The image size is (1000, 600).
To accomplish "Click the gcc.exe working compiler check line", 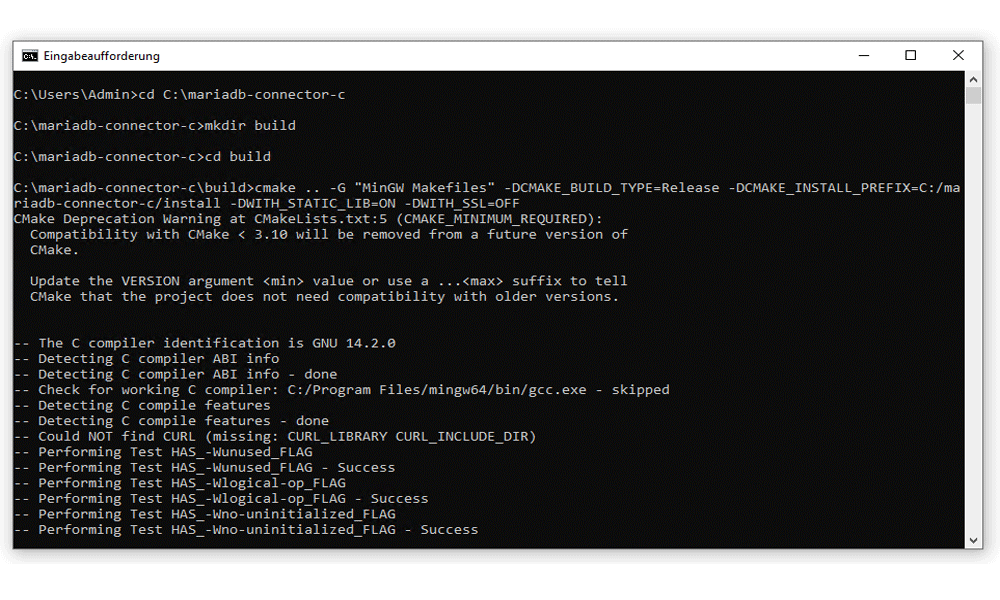I will click(342, 390).
